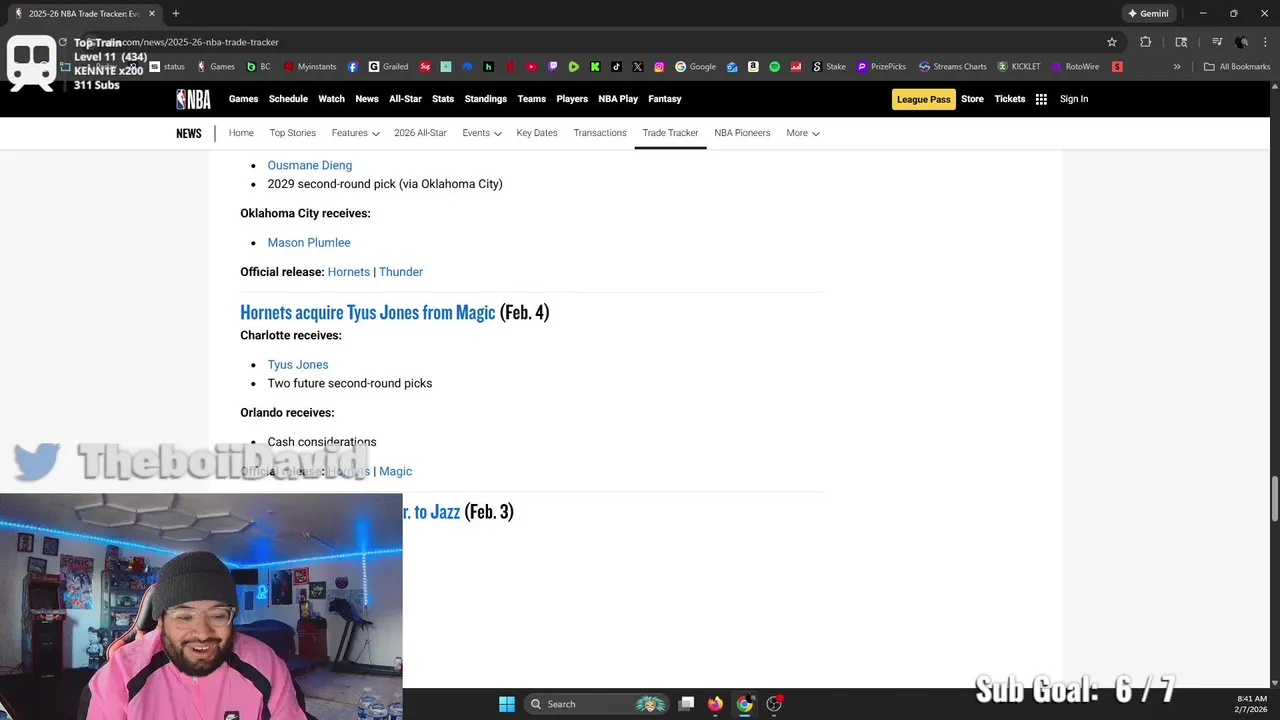Open the Games menu on NBA.com

[x=243, y=99]
